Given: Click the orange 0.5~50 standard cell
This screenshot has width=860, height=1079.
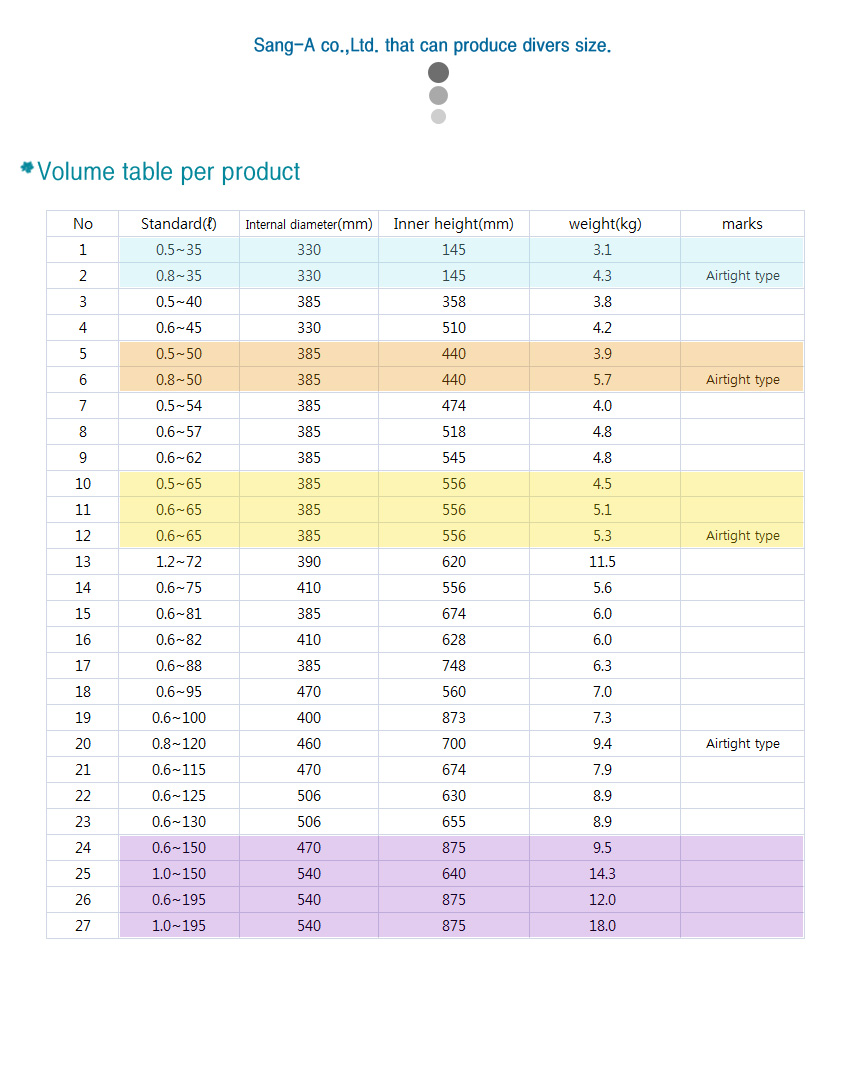Looking at the screenshot, I should pyautogui.click(x=179, y=354).
